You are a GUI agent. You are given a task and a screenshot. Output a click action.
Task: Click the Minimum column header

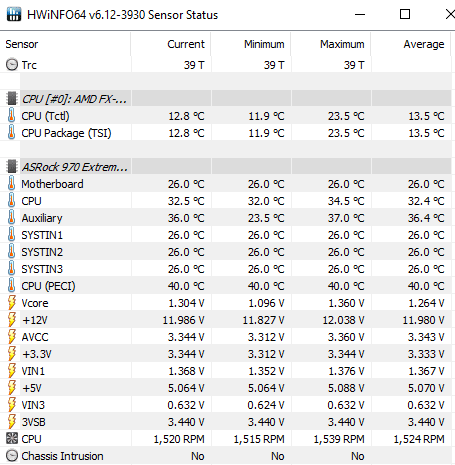point(251,44)
